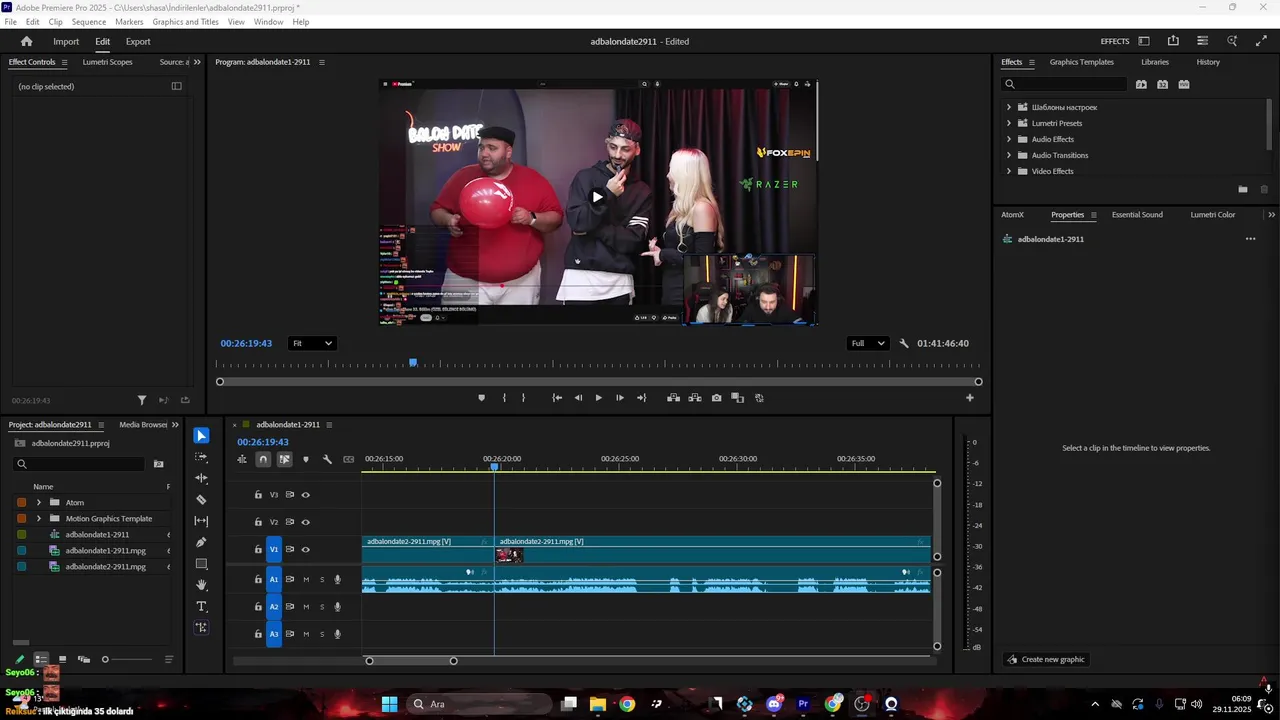
Task: Toggle V2 track output eye
Action: (x=306, y=522)
